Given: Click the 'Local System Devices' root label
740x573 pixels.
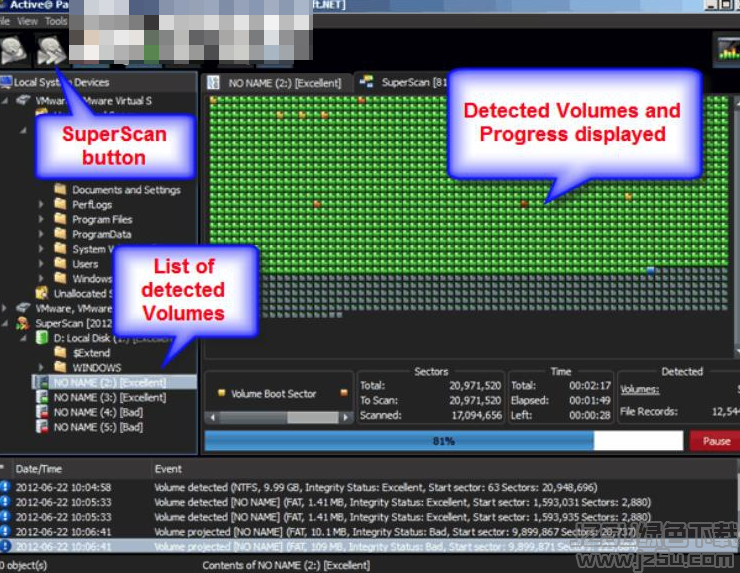Looking at the screenshot, I should tap(61, 82).
